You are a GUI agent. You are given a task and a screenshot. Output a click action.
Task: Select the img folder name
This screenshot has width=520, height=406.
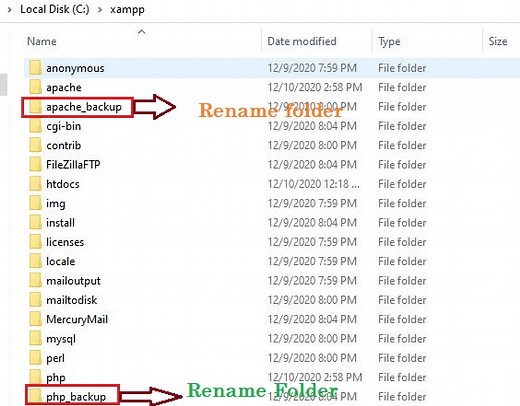tap(56, 204)
